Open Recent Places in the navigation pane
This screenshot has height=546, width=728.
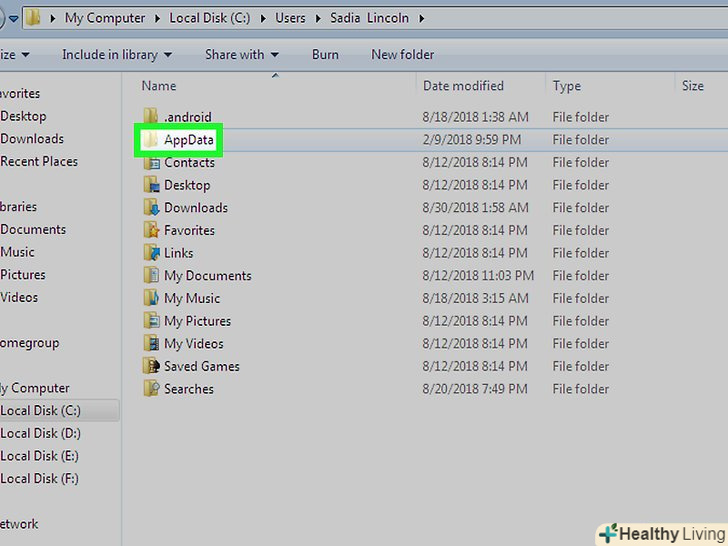click(x=39, y=162)
